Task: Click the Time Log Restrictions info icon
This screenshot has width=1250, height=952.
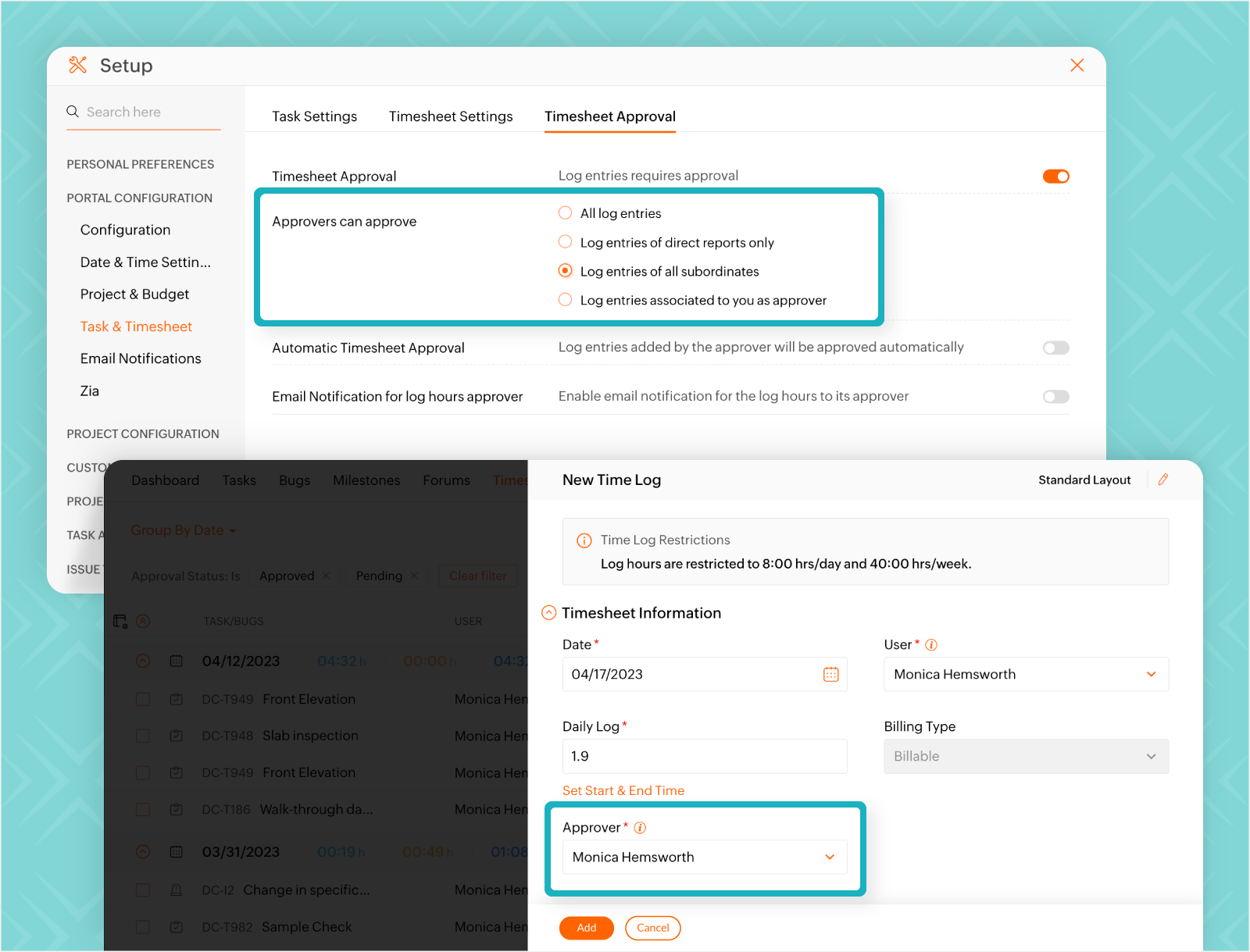Action: pyautogui.click(x=584, y=540)
